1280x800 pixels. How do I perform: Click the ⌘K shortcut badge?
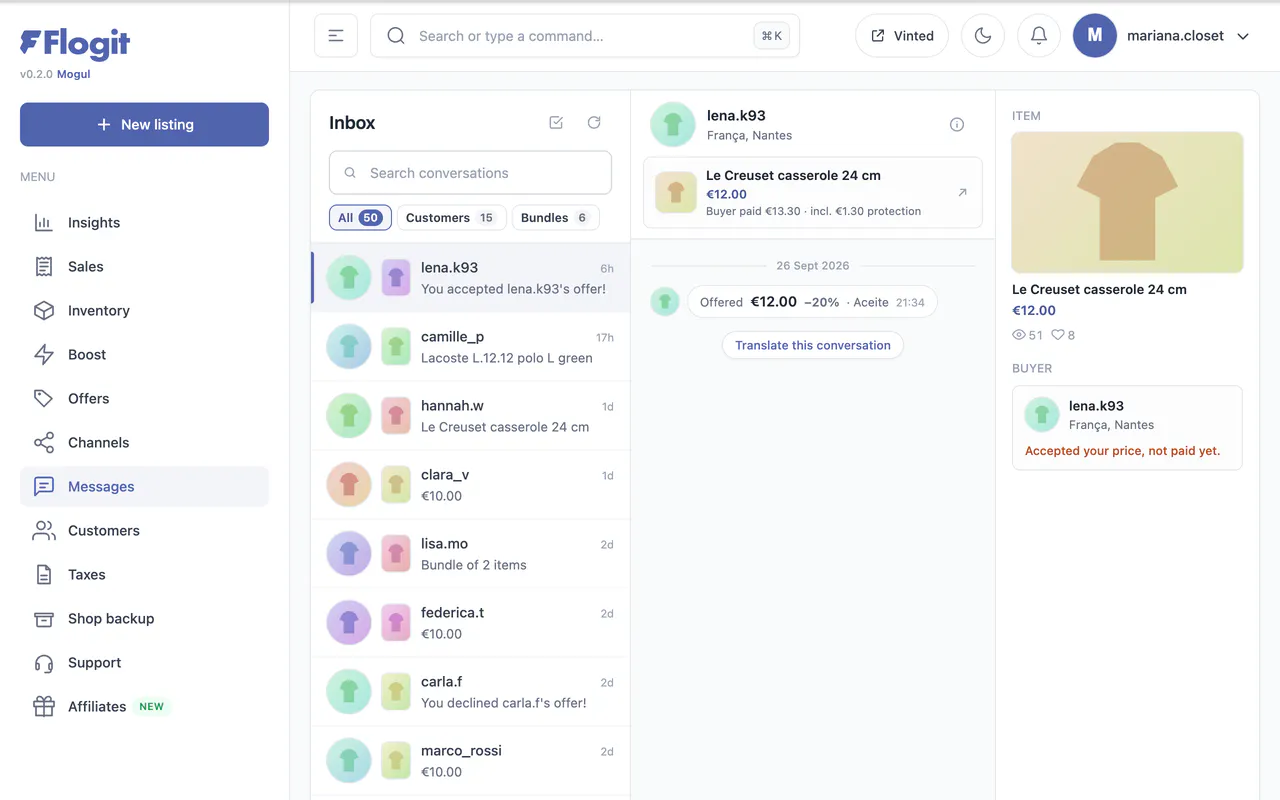point(771,36)
